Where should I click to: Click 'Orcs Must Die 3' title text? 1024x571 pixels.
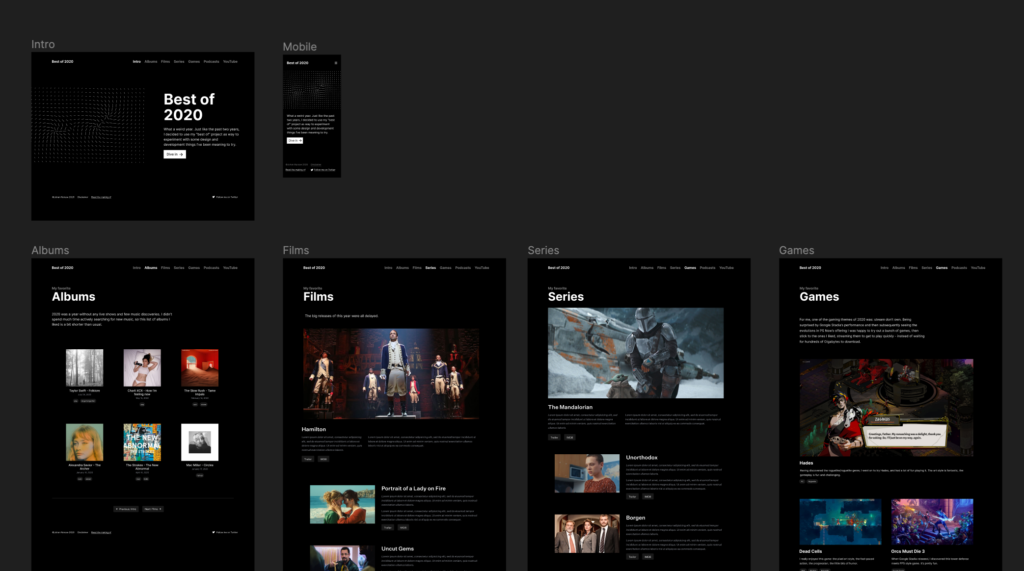908,551
